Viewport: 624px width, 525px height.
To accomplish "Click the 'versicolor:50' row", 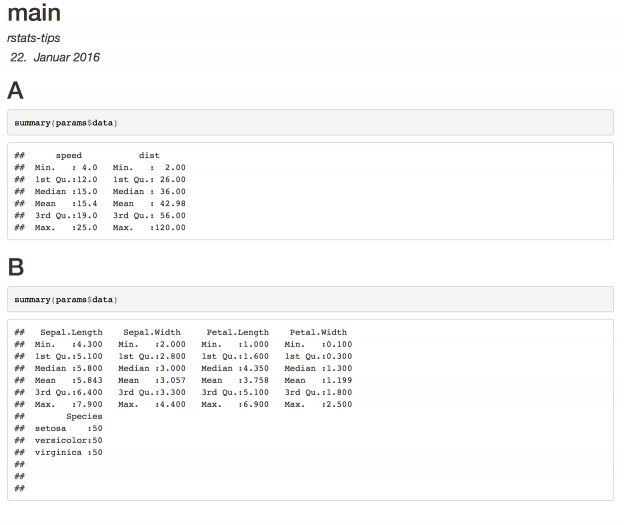I will (x=68, y=440).
